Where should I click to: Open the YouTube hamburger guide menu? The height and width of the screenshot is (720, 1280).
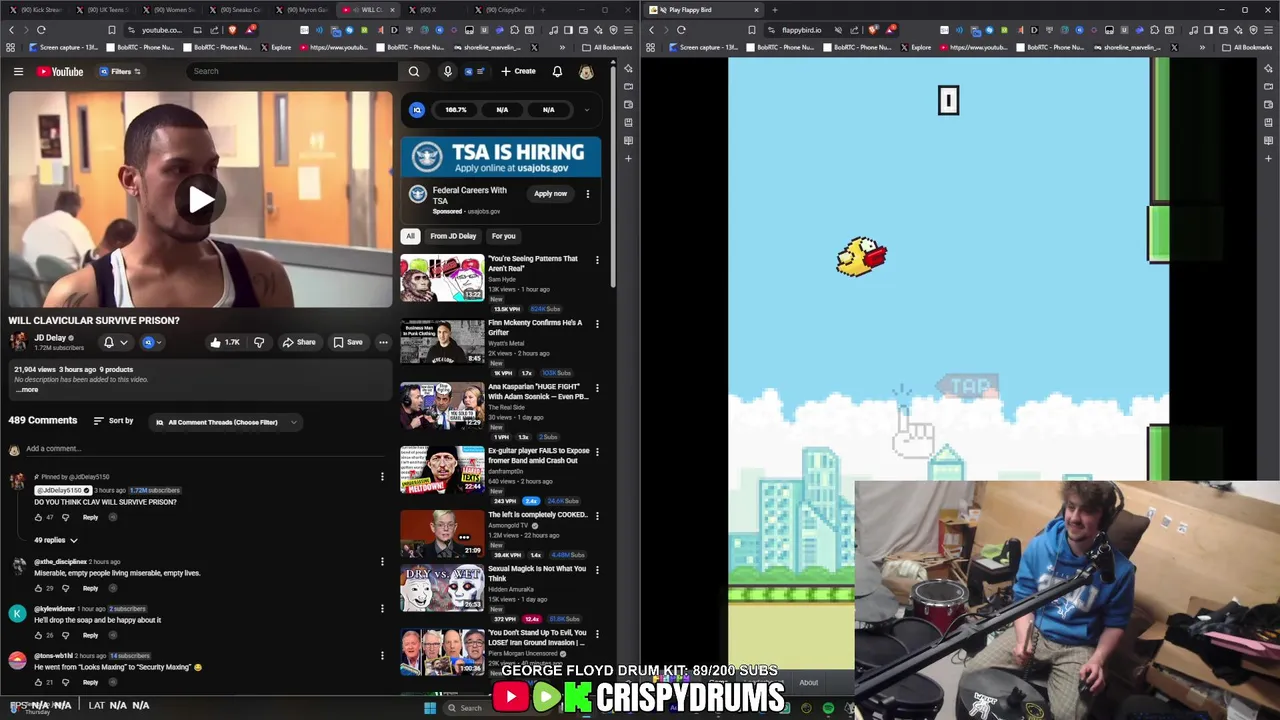tap(18, 71)
